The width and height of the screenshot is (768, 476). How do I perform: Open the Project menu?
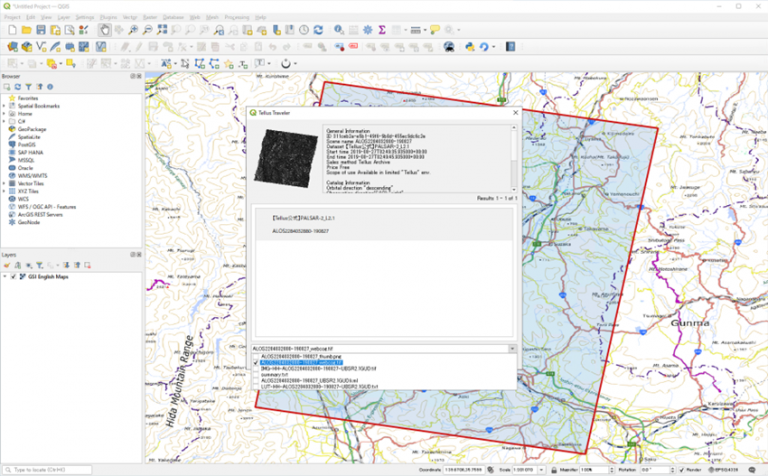[12, 17]
